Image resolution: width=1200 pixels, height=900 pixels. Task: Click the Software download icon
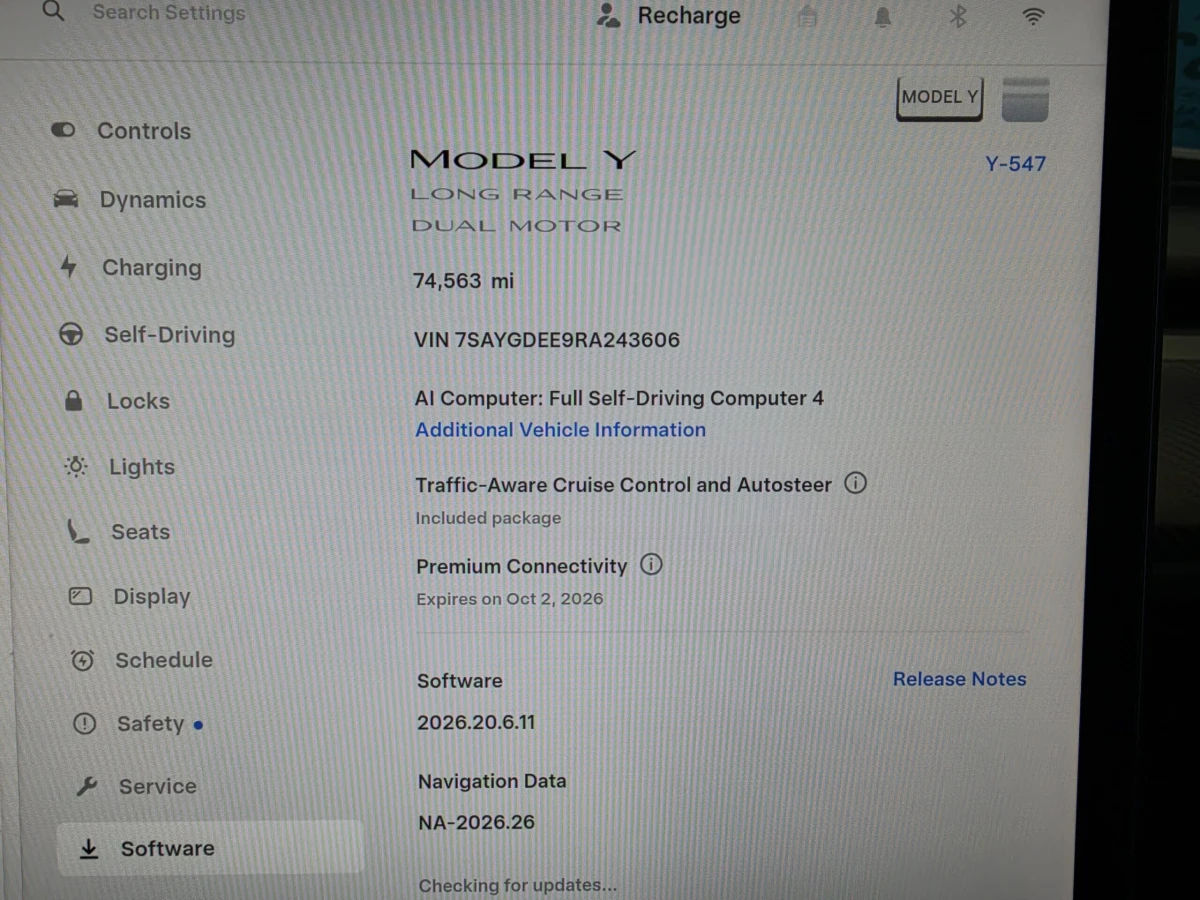tap(89, 848)
